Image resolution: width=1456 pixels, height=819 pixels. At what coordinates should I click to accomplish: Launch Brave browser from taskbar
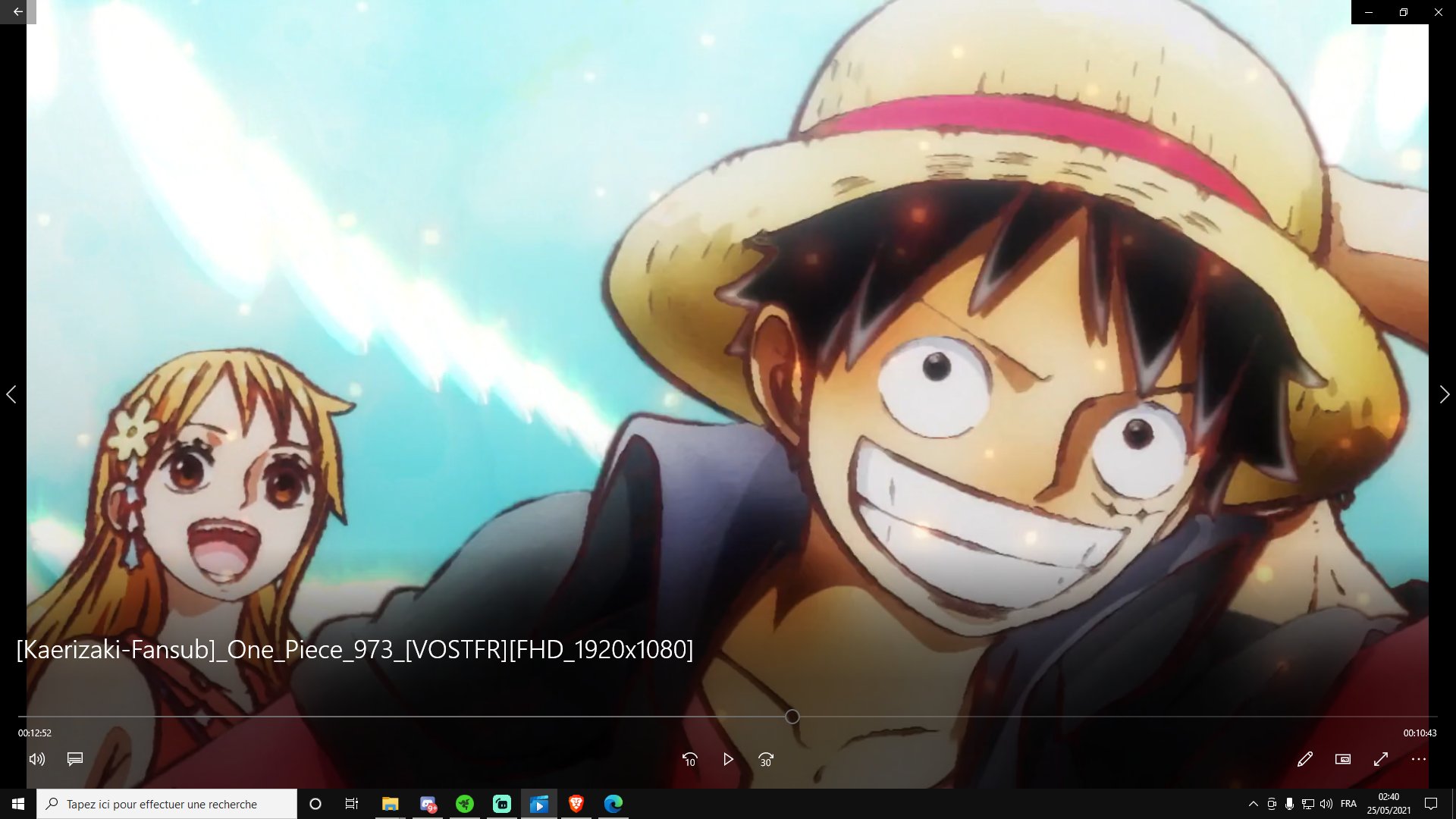tap(576, 804)
